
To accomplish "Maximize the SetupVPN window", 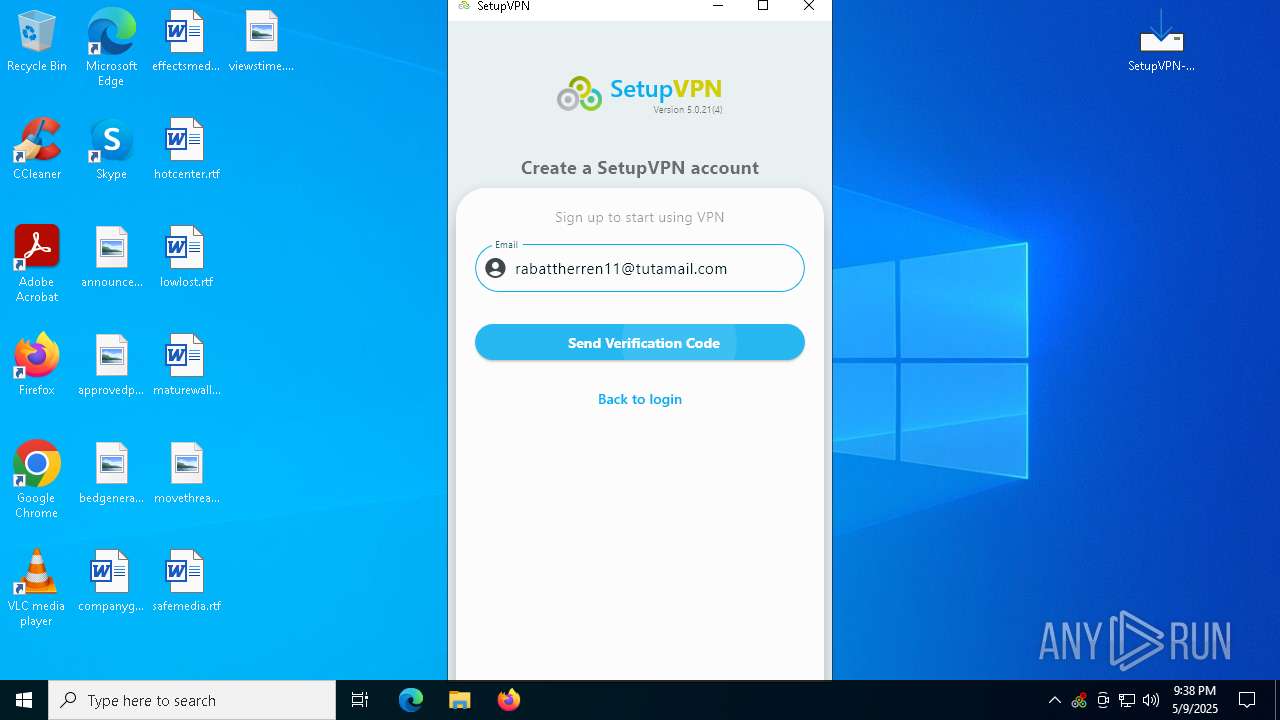I will 763,6.
